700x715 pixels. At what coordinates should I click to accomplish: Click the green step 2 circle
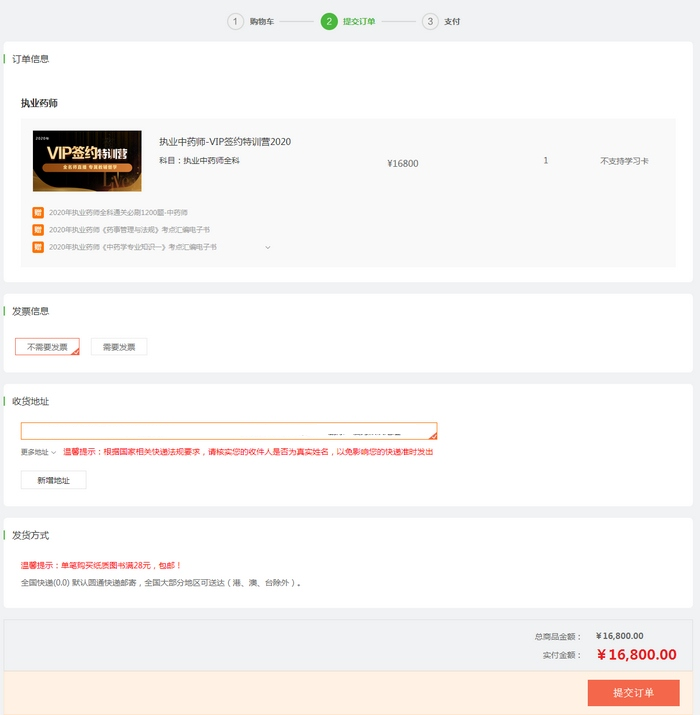coord(329,21)
